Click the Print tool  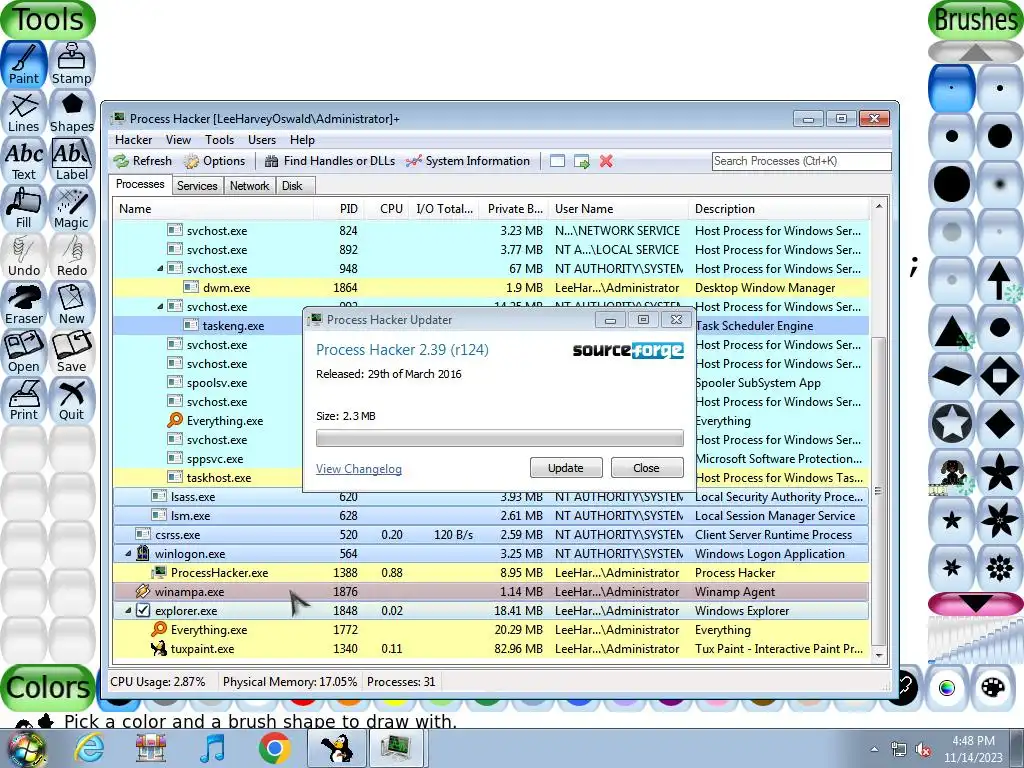click(x=24, y=400)
